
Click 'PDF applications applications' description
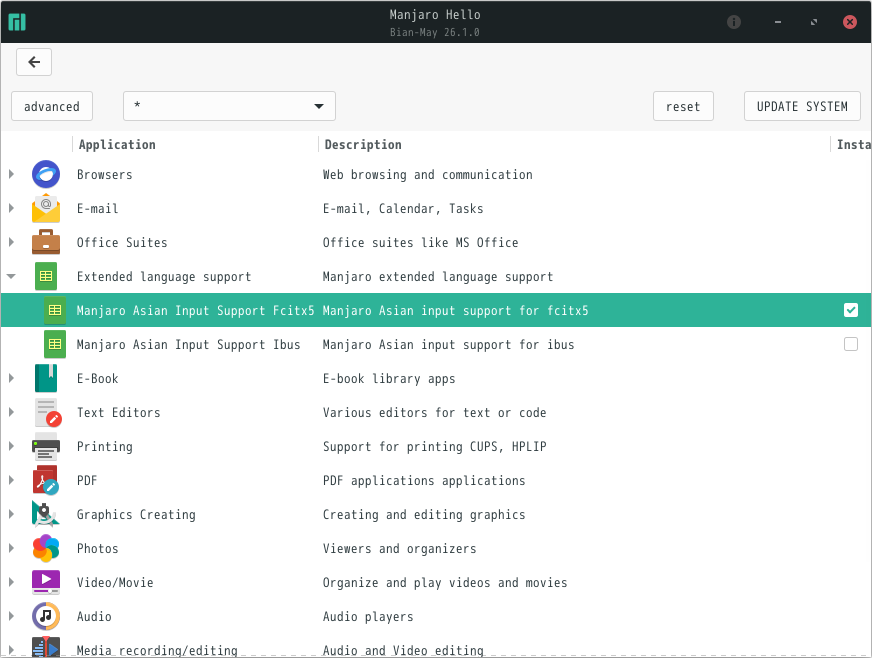coord(424,481)
